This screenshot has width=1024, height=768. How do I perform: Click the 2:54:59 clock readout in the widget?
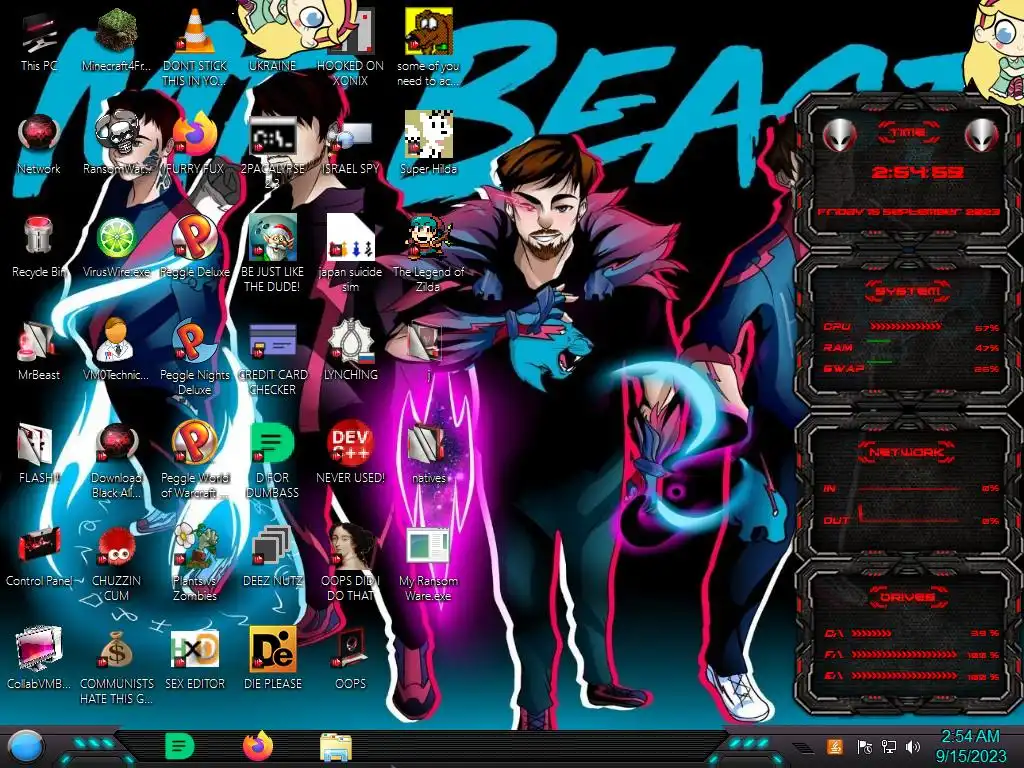tap(917, 172)
